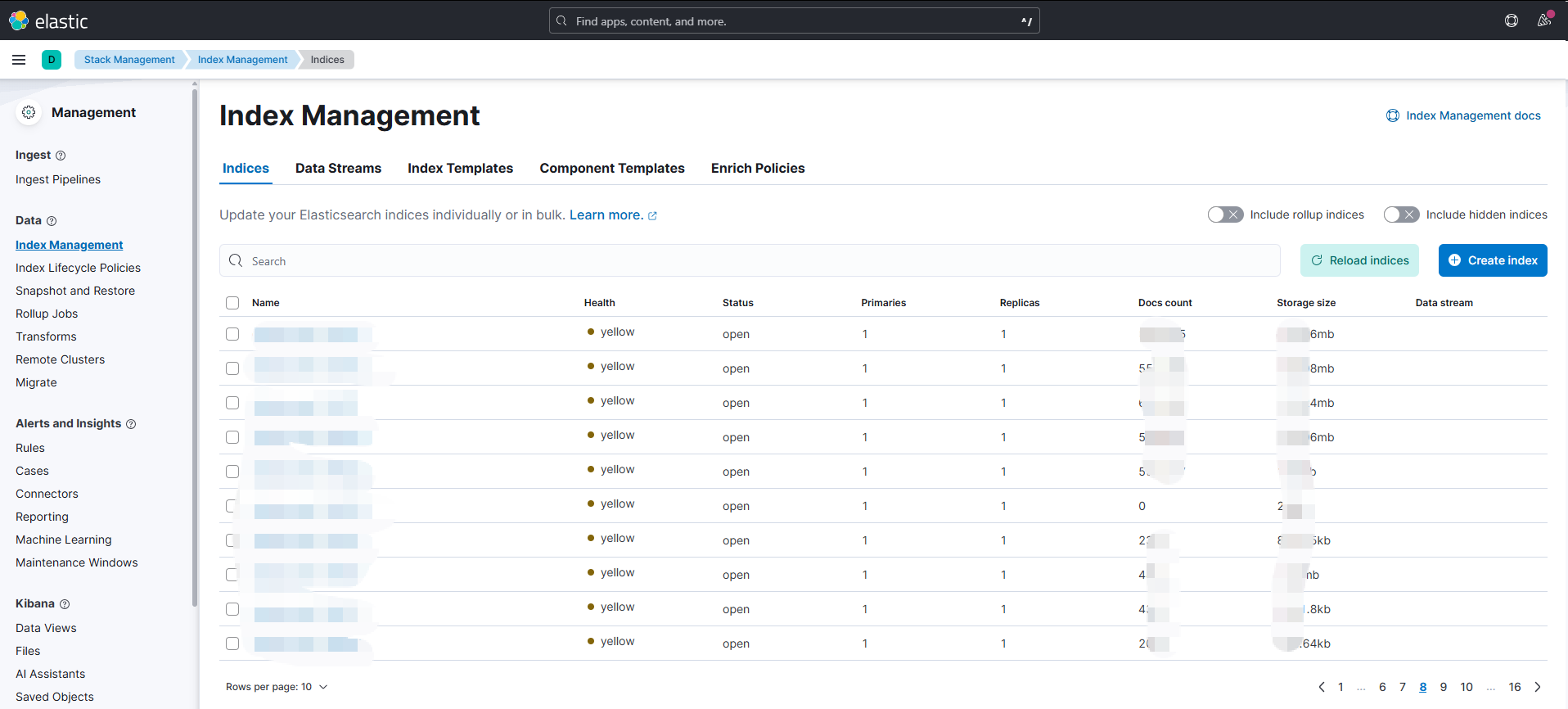Click Index Management breadcrumb

pos(242,60)
